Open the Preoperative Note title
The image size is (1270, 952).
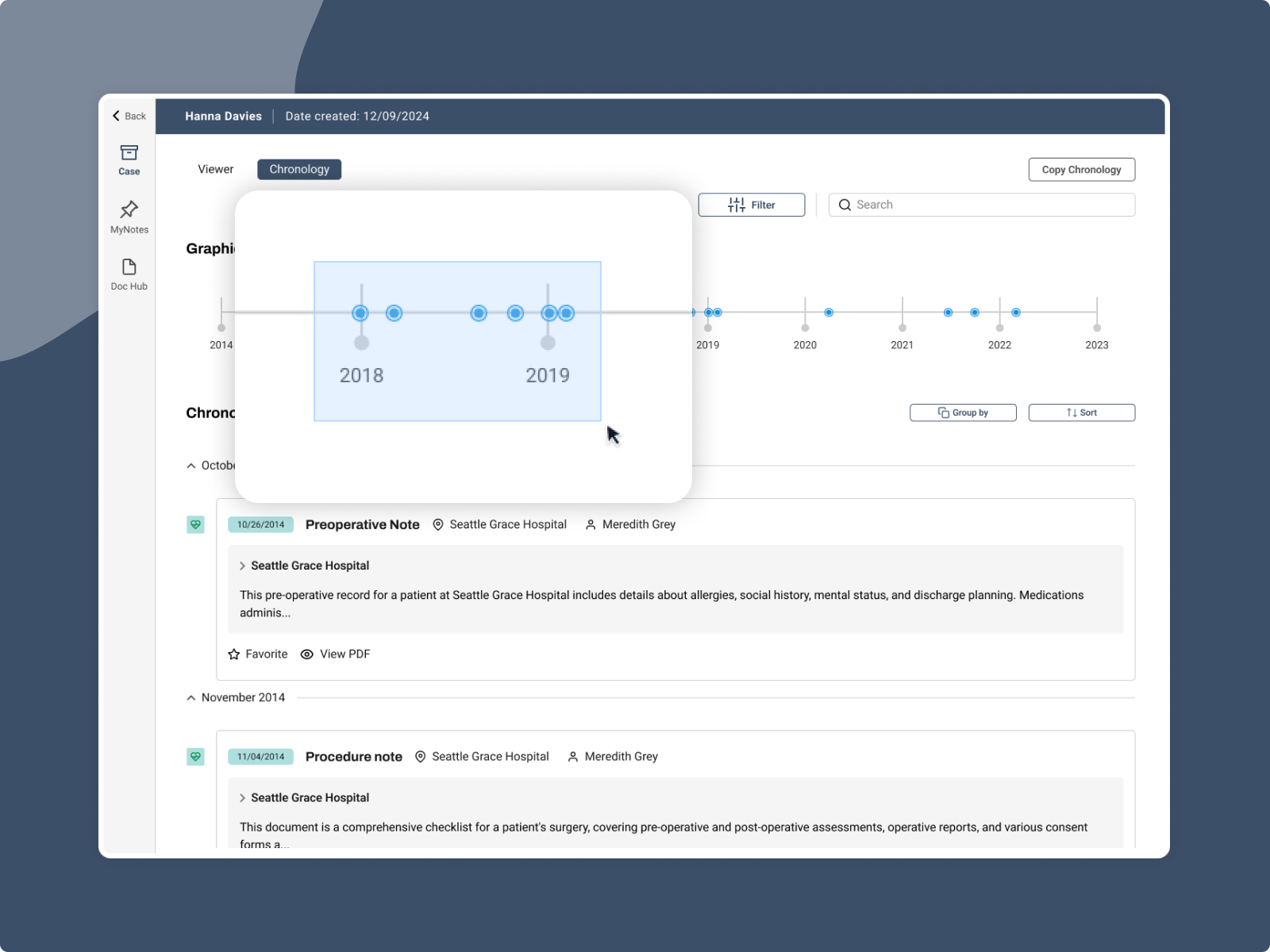[x=362, y=524]
